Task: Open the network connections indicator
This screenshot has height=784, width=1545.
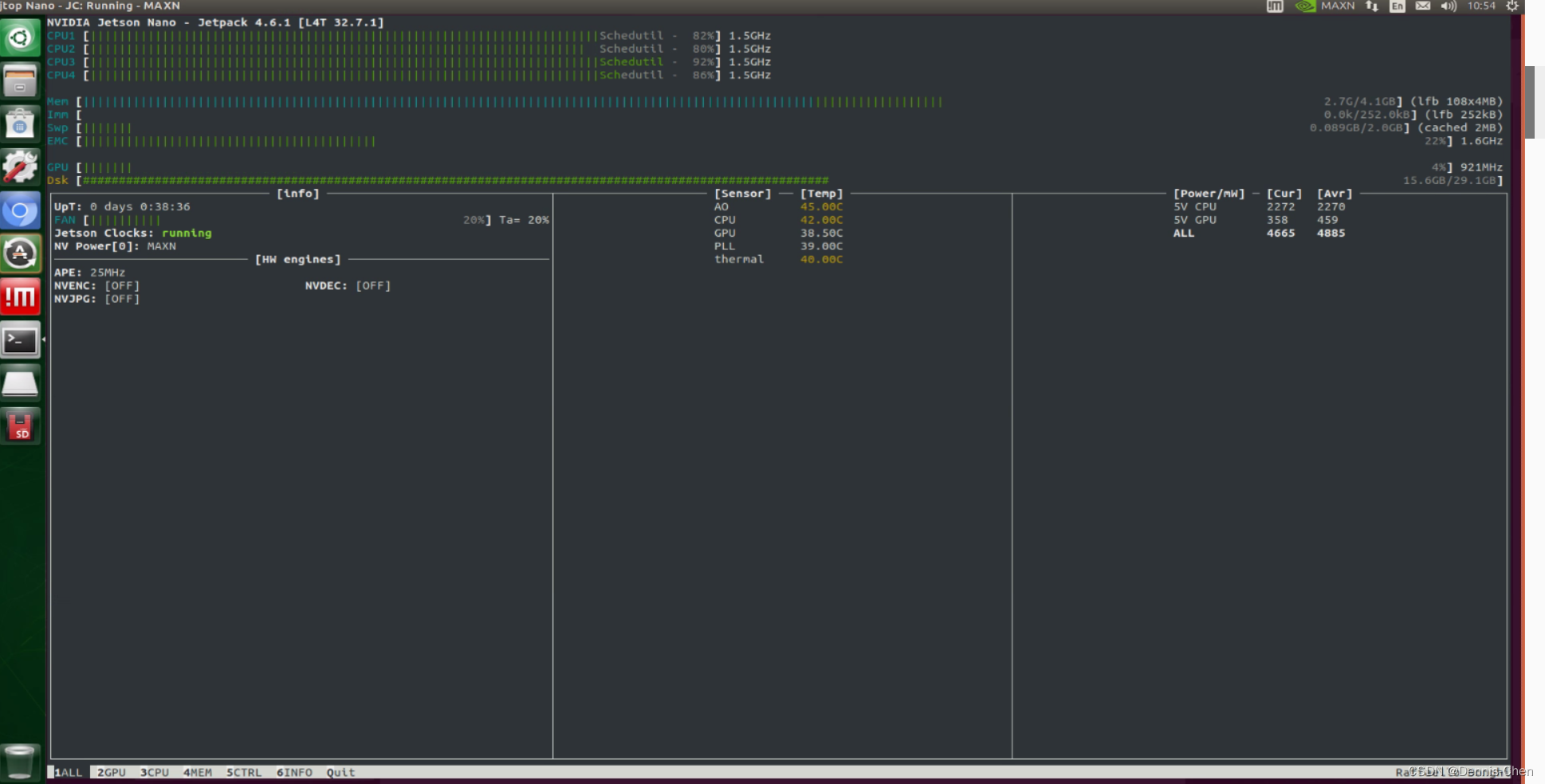Action: (1371, 6)
